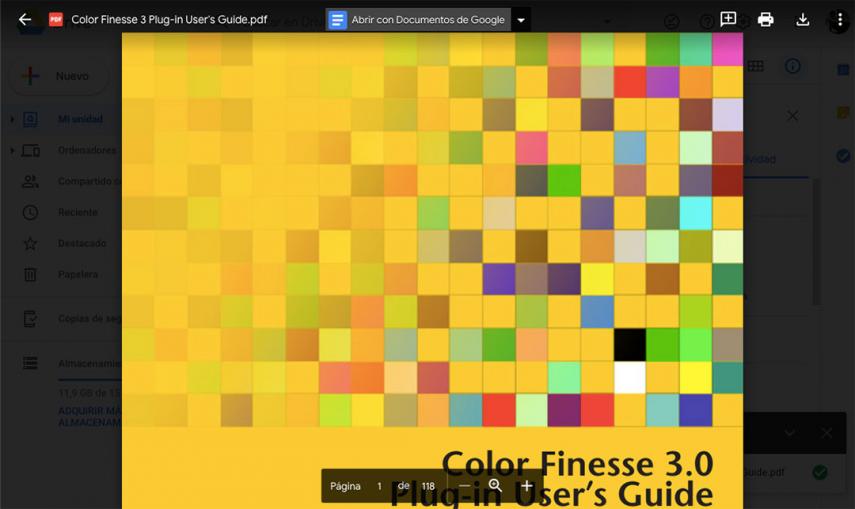Zoom in with the plus button
This screenshot has height=509, width=855.
coord(527,486)
